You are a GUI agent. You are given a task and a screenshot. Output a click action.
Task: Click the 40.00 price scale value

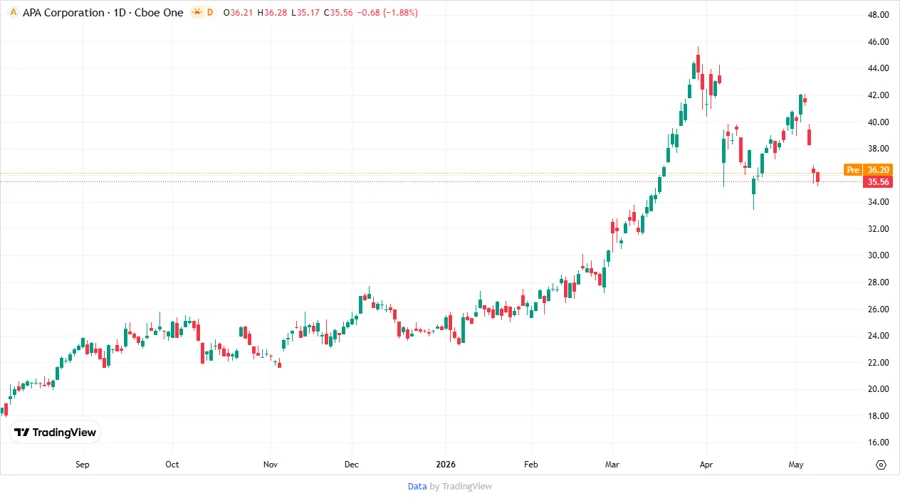click(x=878, y=122)
